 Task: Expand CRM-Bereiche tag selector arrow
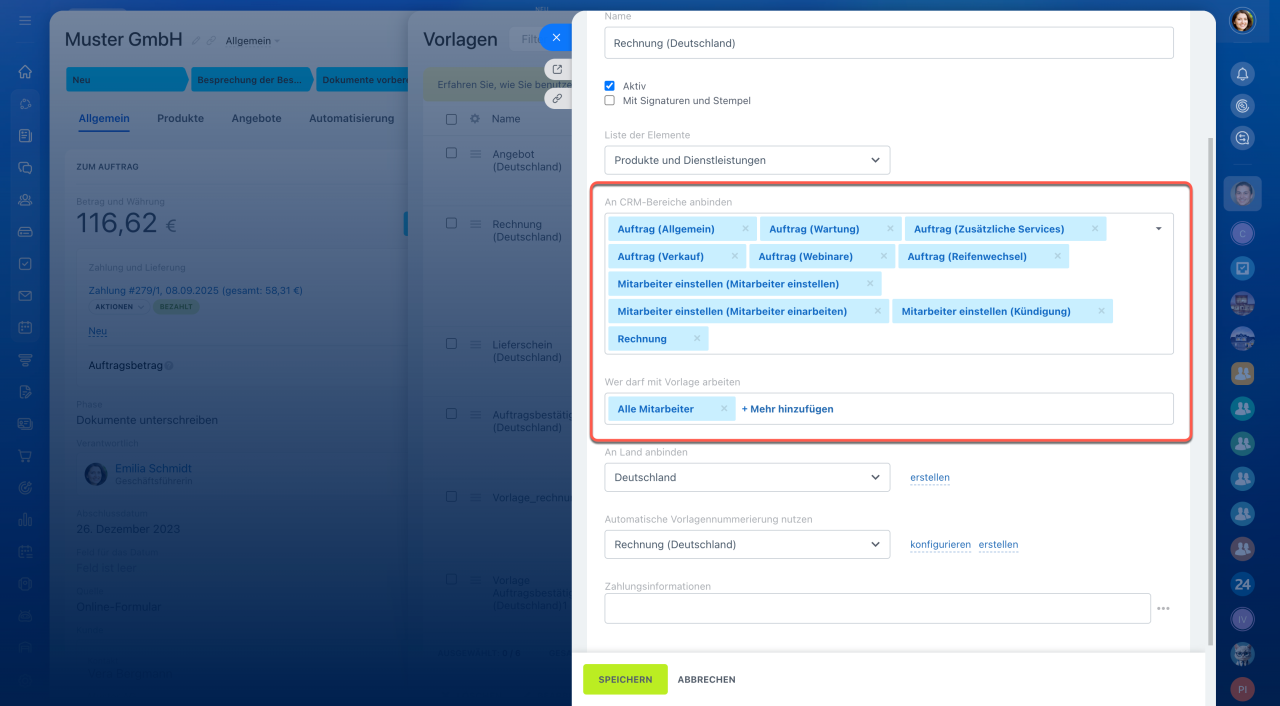pos(1158,229)
